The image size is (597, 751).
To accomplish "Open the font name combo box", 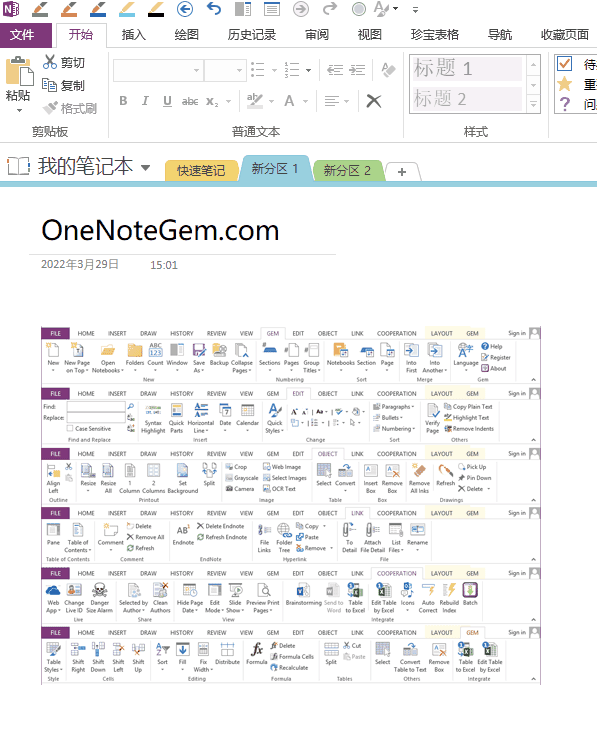I will 159,70.
